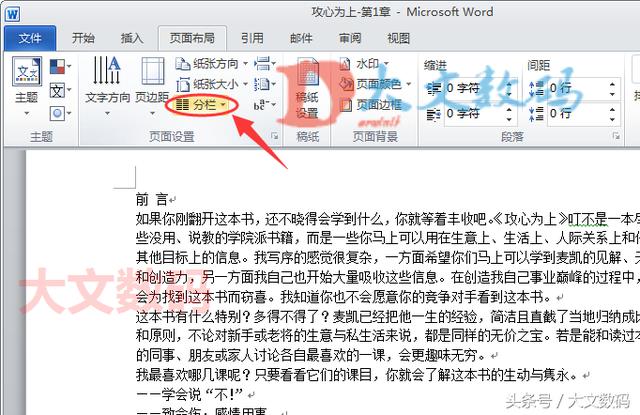Open theme fonts dropdown
This screenshot has height=415, width=640.
tap(60, 90)
